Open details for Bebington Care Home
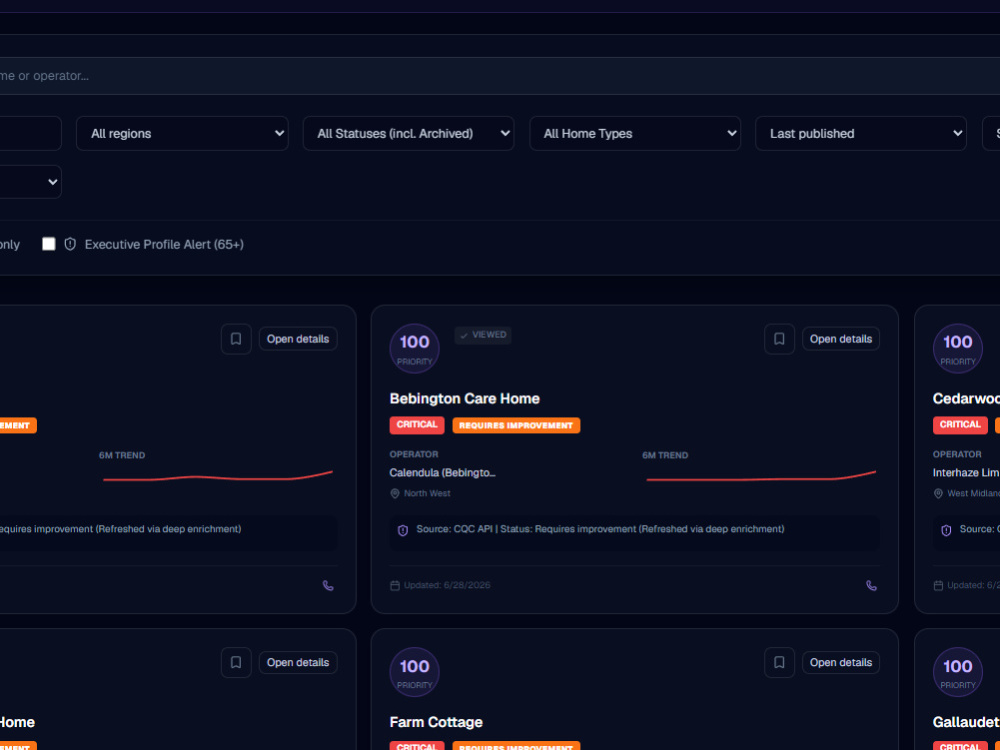This screenshot has width=1000, height=750. pyautogui.click(x=841, y=339)
